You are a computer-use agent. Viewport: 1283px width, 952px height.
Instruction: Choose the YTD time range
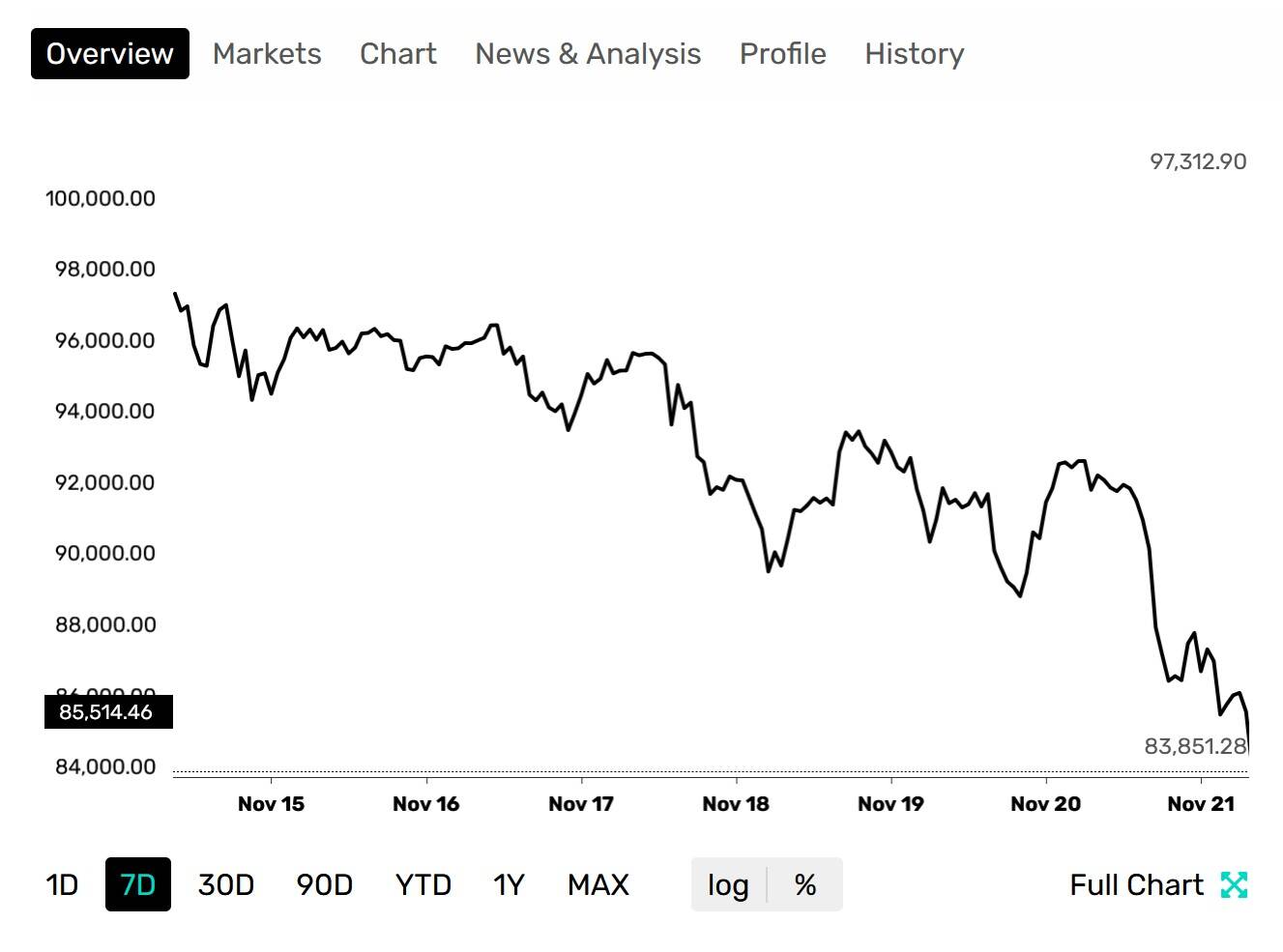click(423, 884)
